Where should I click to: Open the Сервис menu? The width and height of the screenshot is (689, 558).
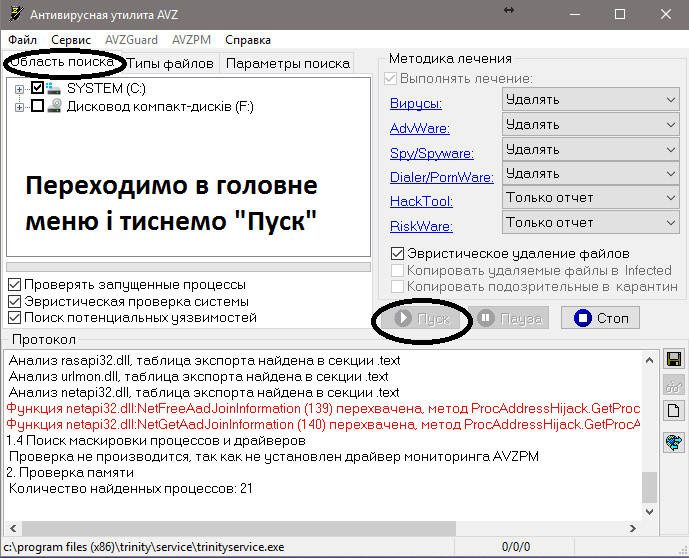(70, 40)
